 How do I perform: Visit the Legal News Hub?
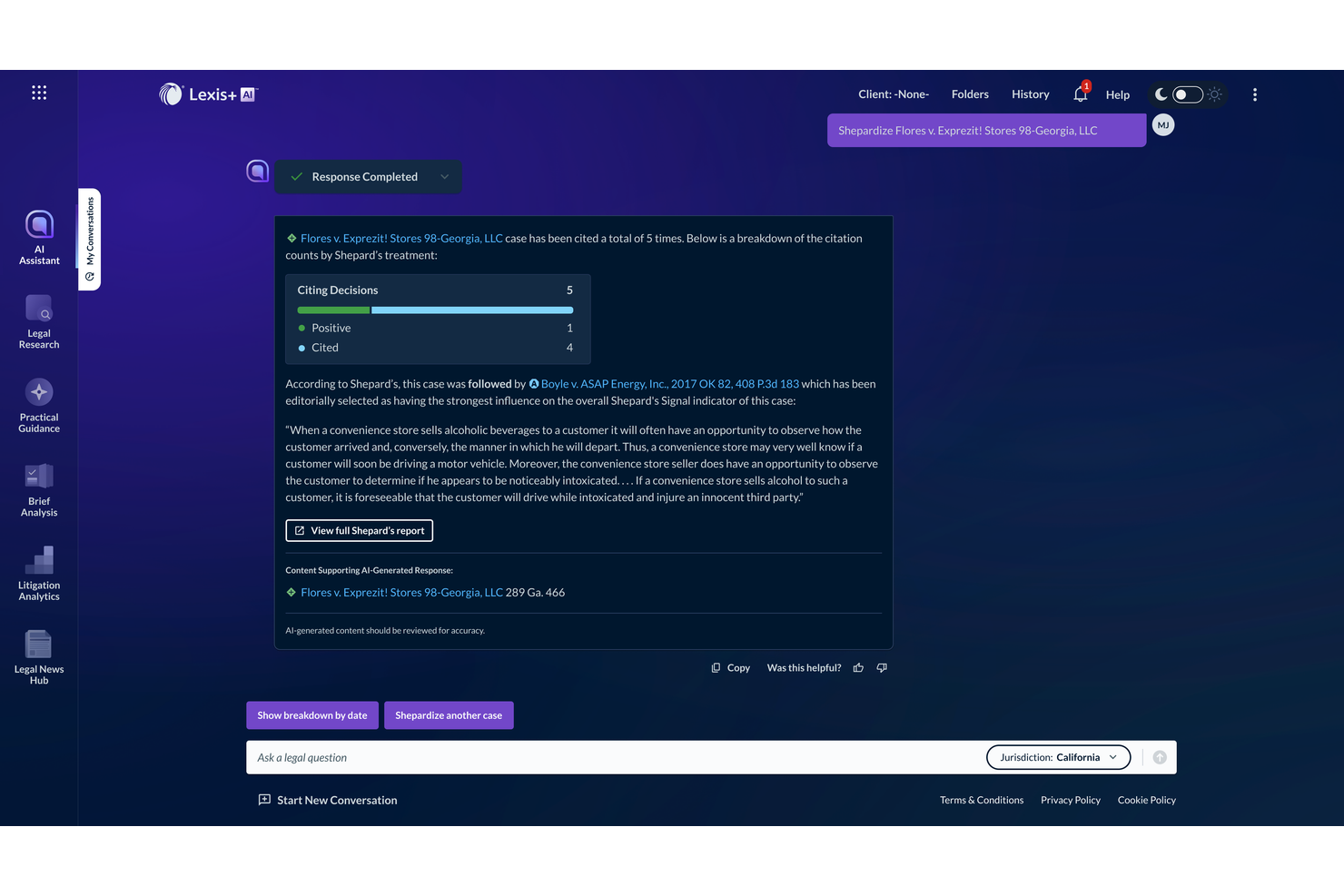click(38, 655)
